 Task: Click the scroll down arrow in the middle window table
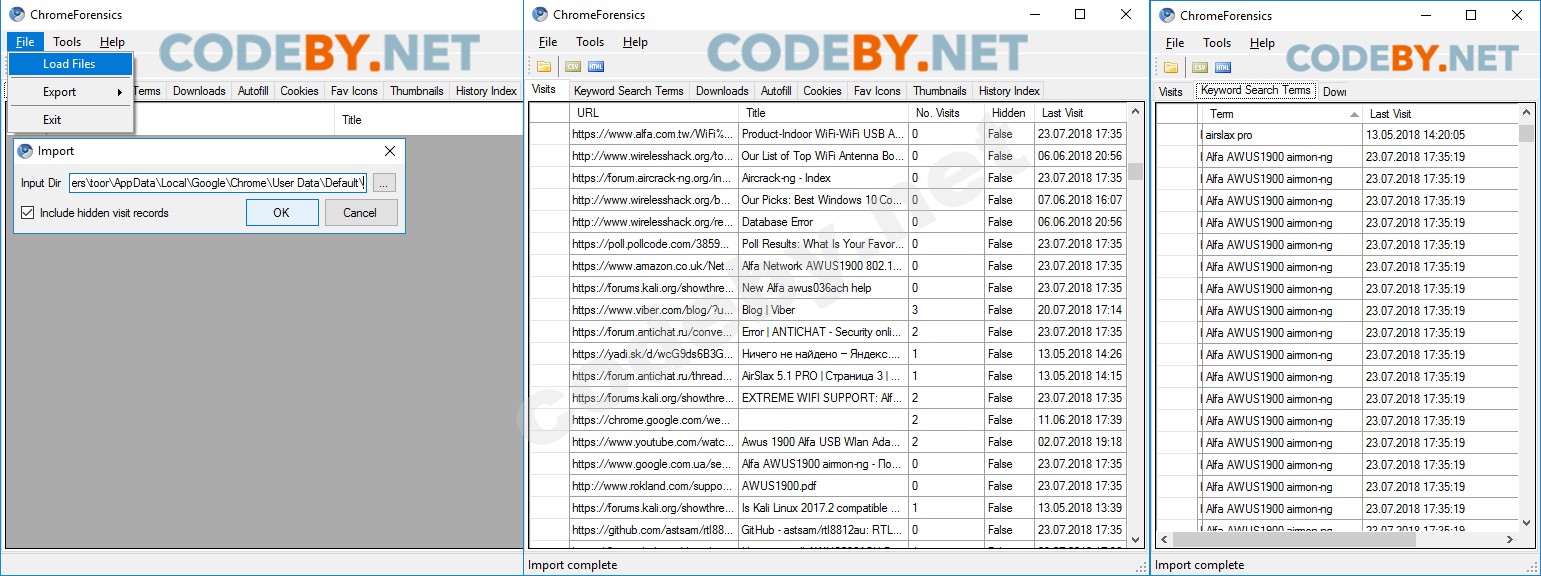[1136, 540]
